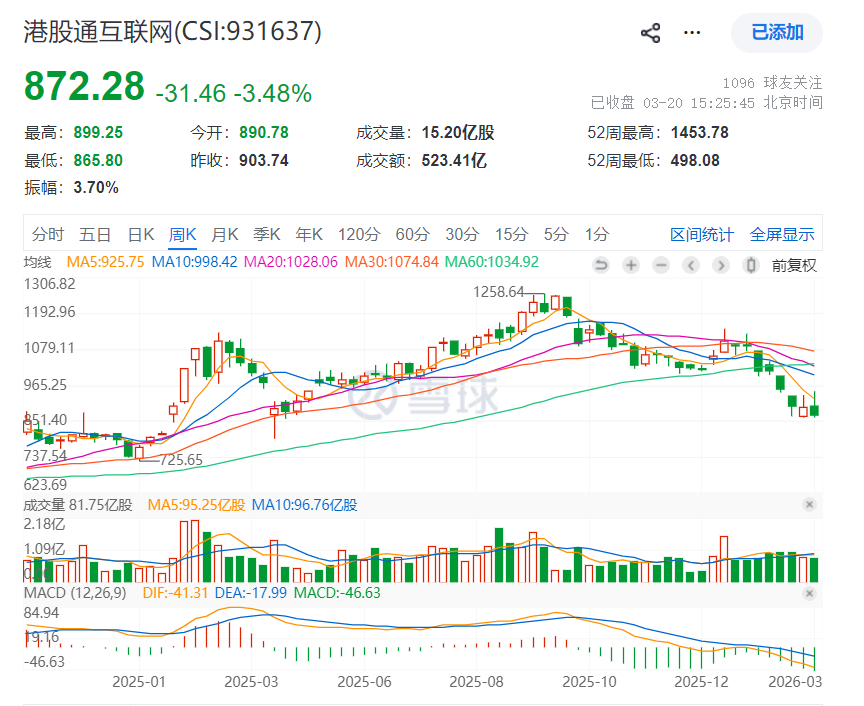Share the index chart via share icon

(x=651, y=32)
